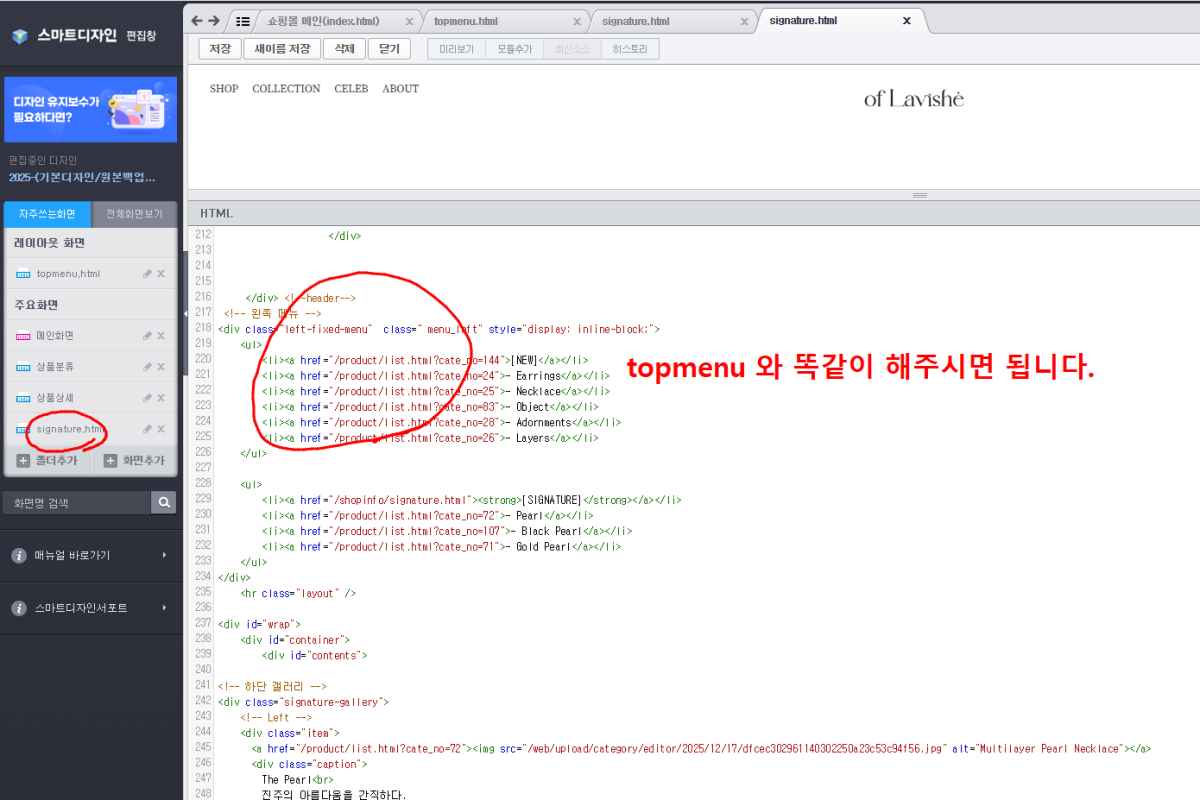Click the 화면명 검색 input field
This screenshot has width=1200, height=800.
[x=77, y=503]
